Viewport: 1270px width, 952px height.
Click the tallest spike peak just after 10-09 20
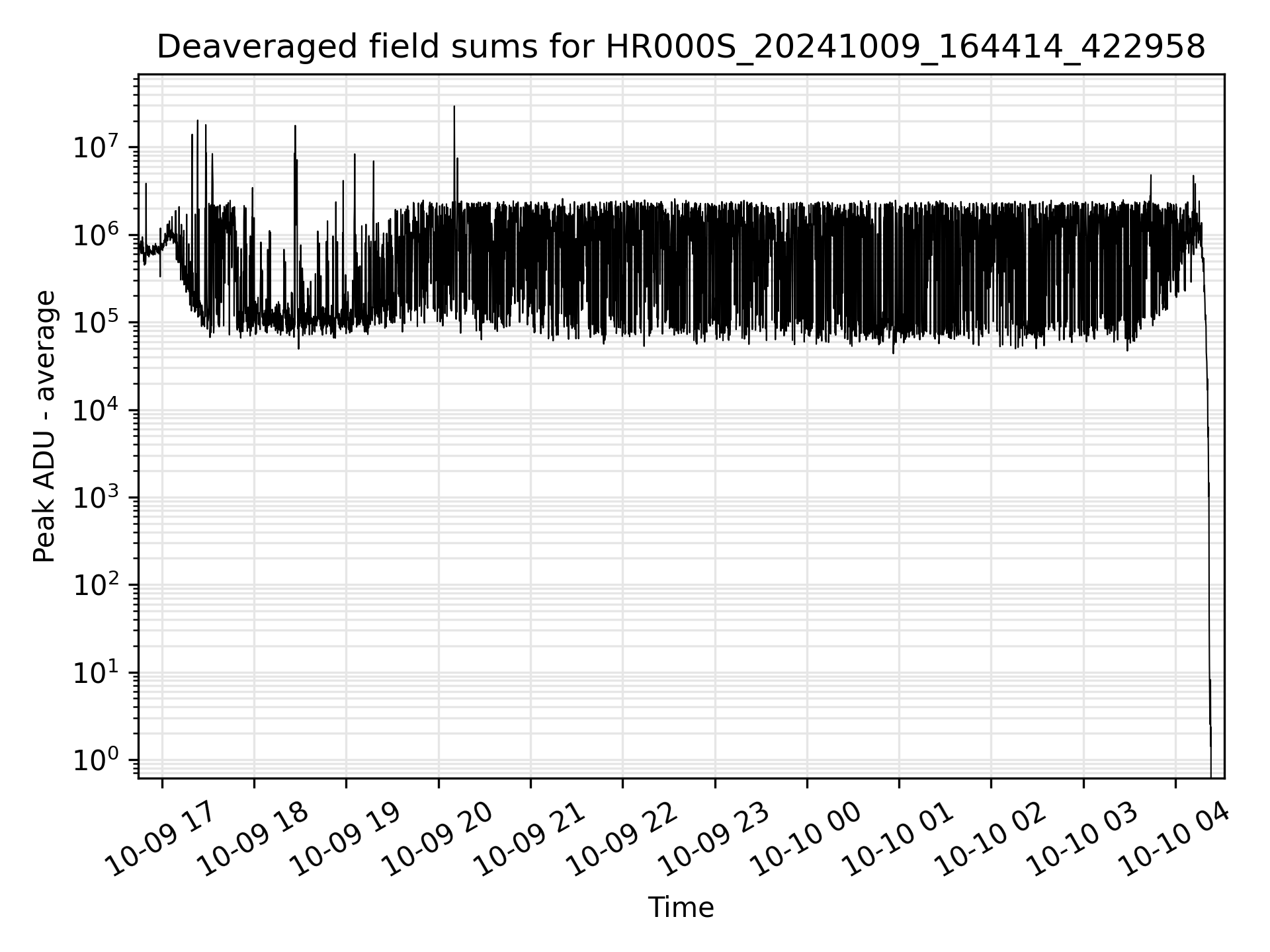(454, 106)
